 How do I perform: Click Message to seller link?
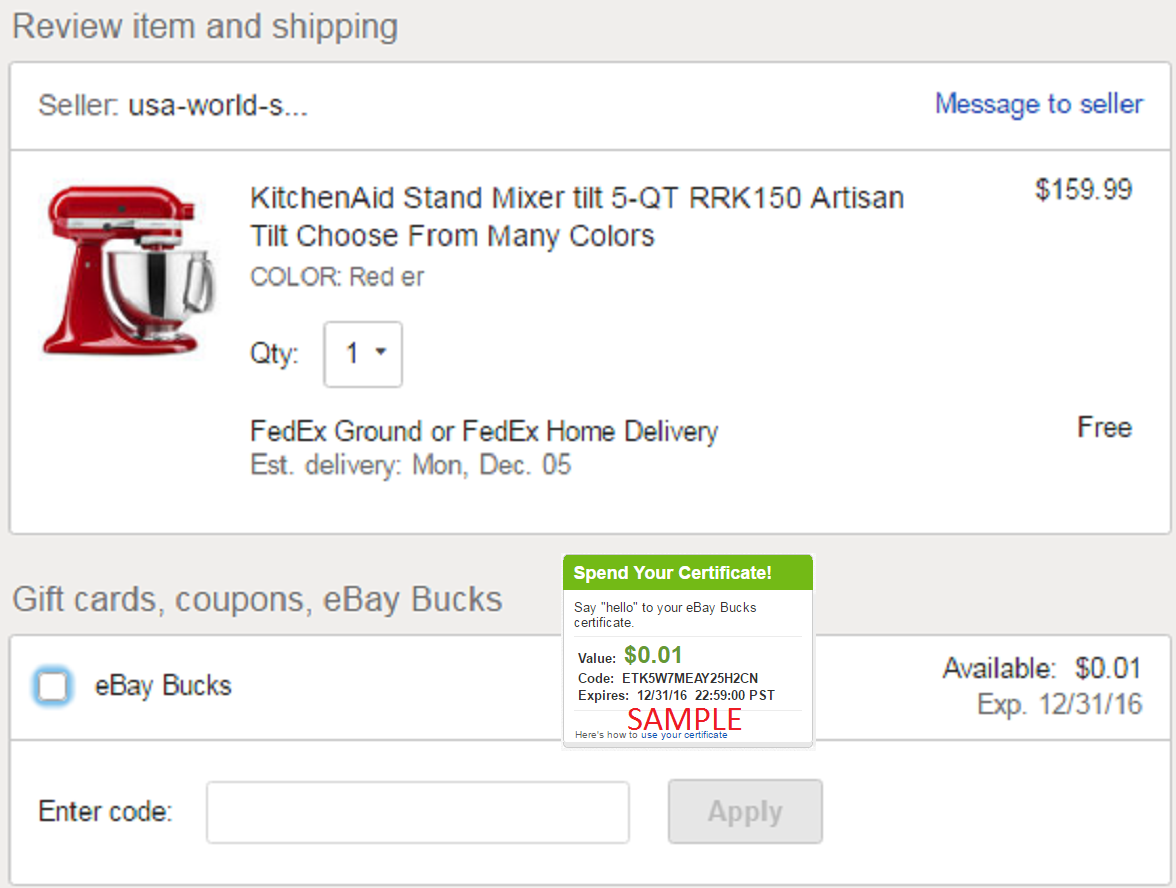click(1039, 104)
